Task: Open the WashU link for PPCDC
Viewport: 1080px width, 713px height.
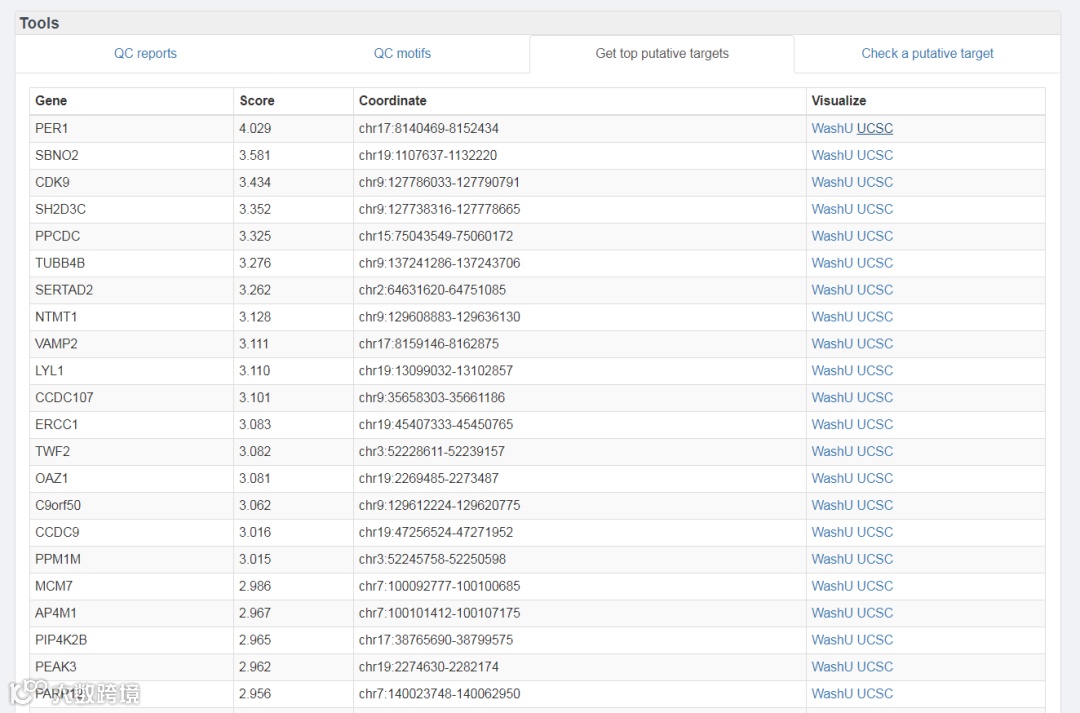Action: pyautogui.click(x=832, y=236)
